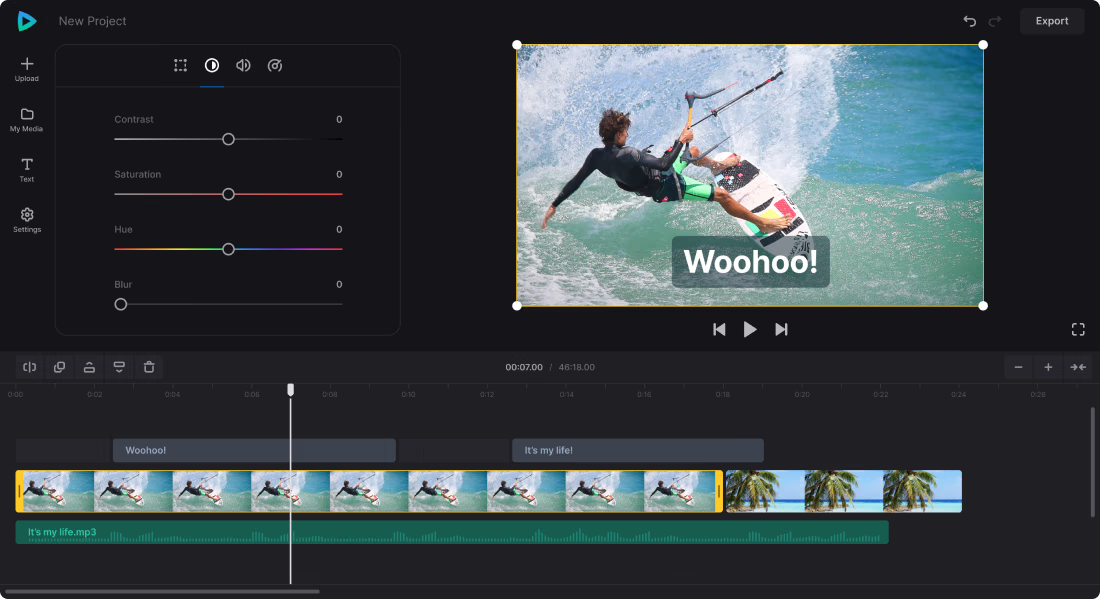Image resolution: width=1100 pixels, height=599 pixels.
Task: Fit timeline clips to the window
Action: pyautogui.click(x=1079, y=367)
